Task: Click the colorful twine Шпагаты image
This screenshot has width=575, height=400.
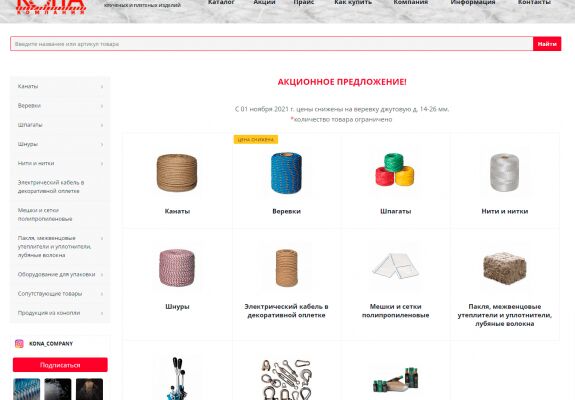Action: [x=395, y=170]
